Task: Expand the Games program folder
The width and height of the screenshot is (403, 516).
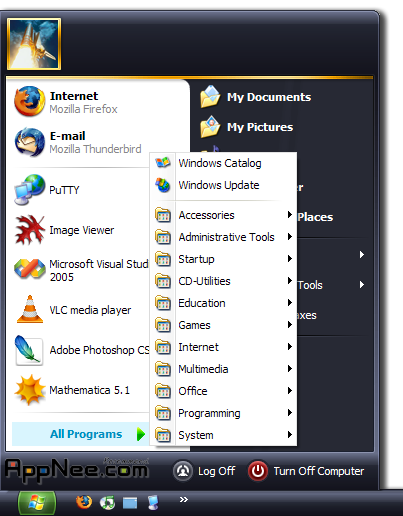Action: click(223, 325)
